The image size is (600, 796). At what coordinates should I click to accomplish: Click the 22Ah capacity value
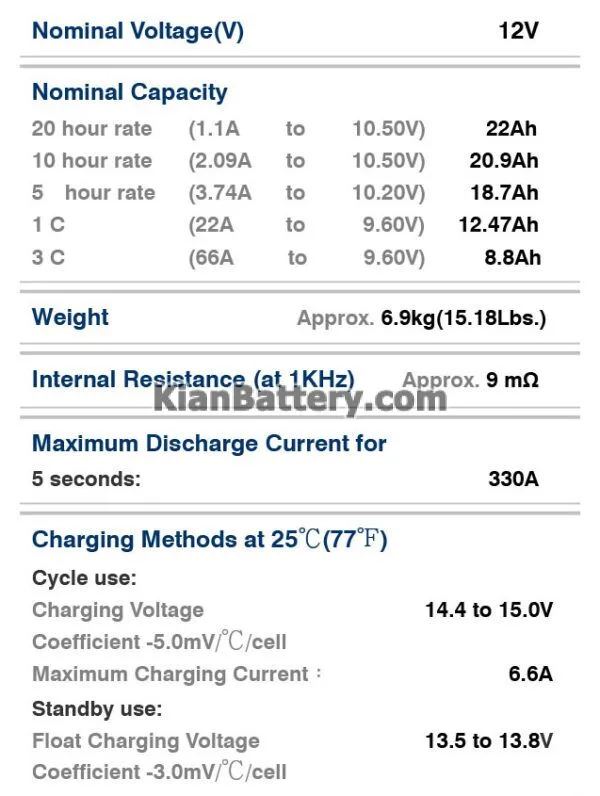point(511,128)
